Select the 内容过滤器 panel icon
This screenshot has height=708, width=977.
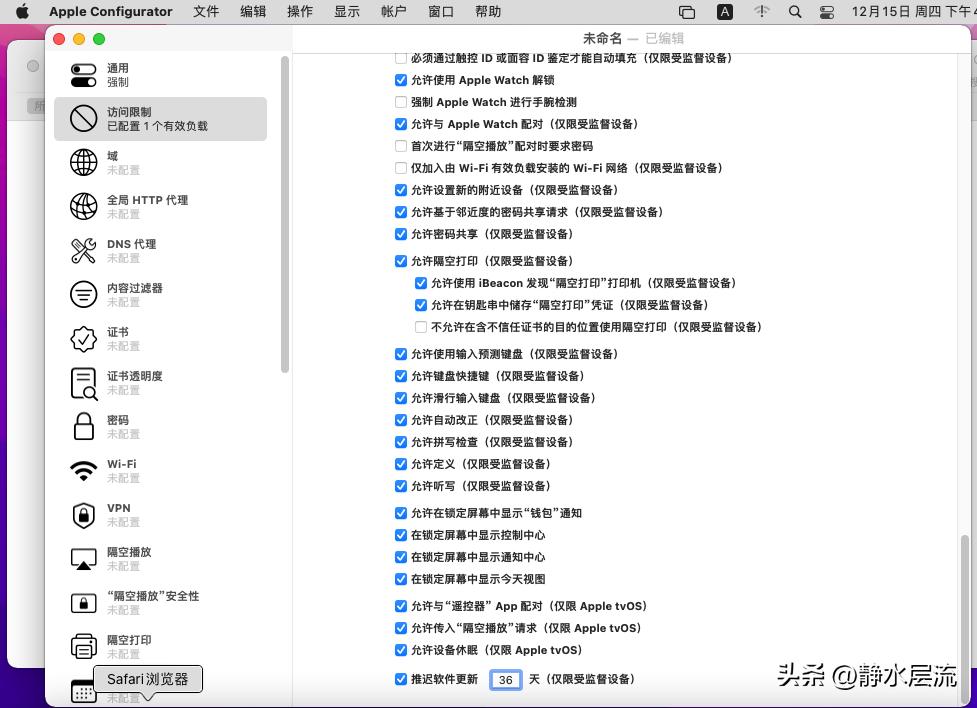tap(85, 294)
